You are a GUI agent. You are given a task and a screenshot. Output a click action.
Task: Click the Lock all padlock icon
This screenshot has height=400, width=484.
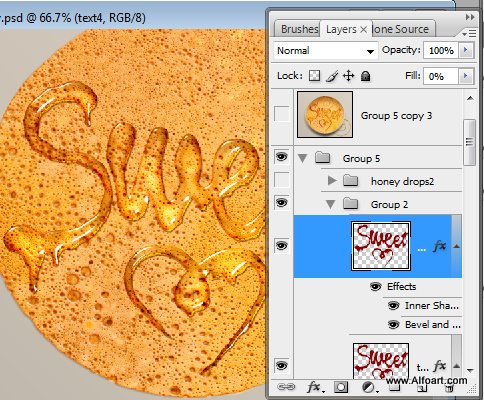click(366, 76)
